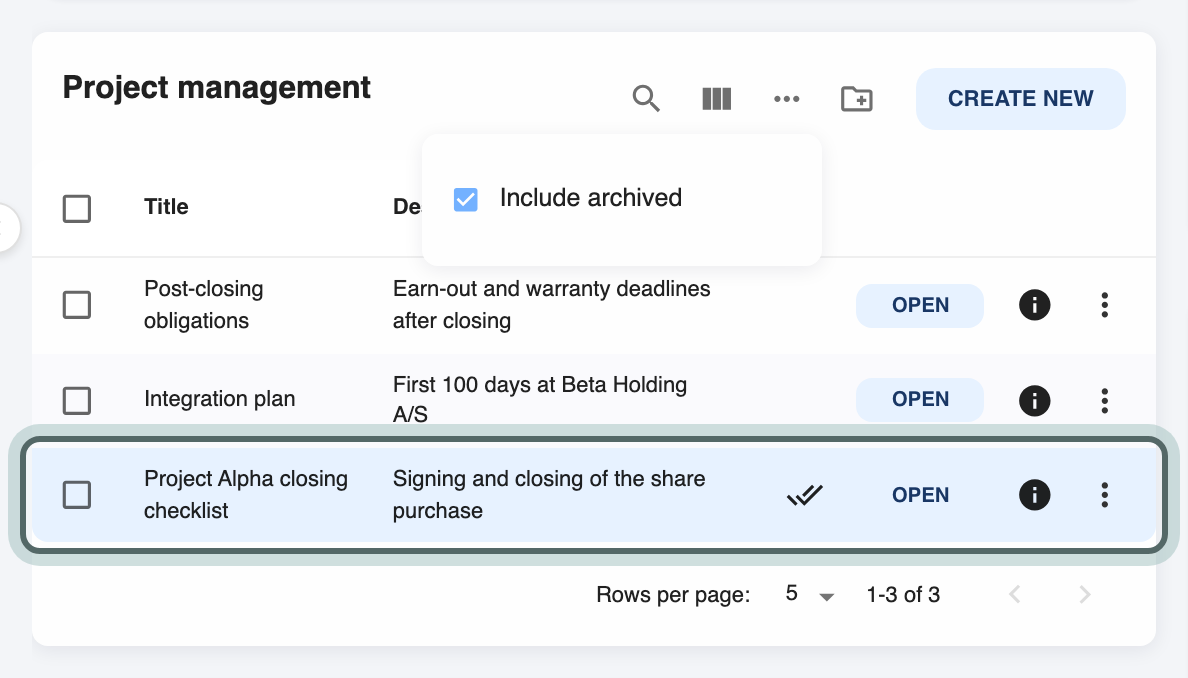
Task: Open kebab menu for Post-closing obligations
Action: pos(1105,305)
